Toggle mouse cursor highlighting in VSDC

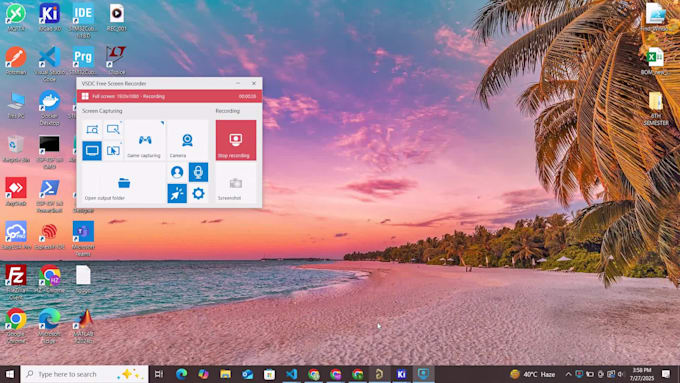click(177, 193)
